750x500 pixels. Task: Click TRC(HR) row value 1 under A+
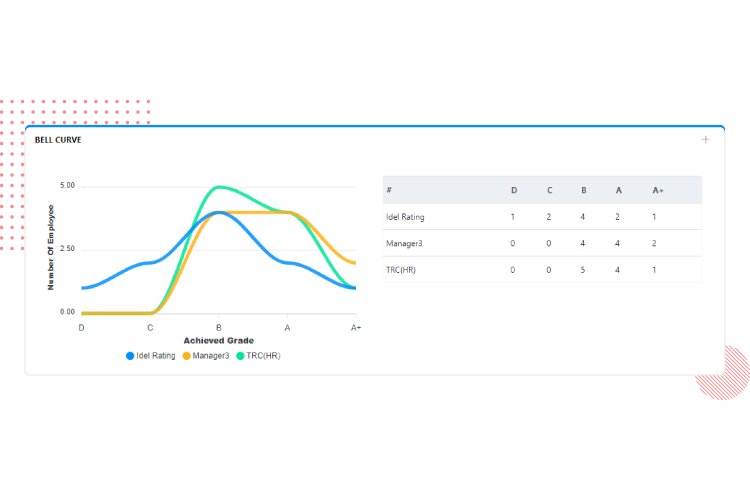pyautogui.click(x=654, y=270)
